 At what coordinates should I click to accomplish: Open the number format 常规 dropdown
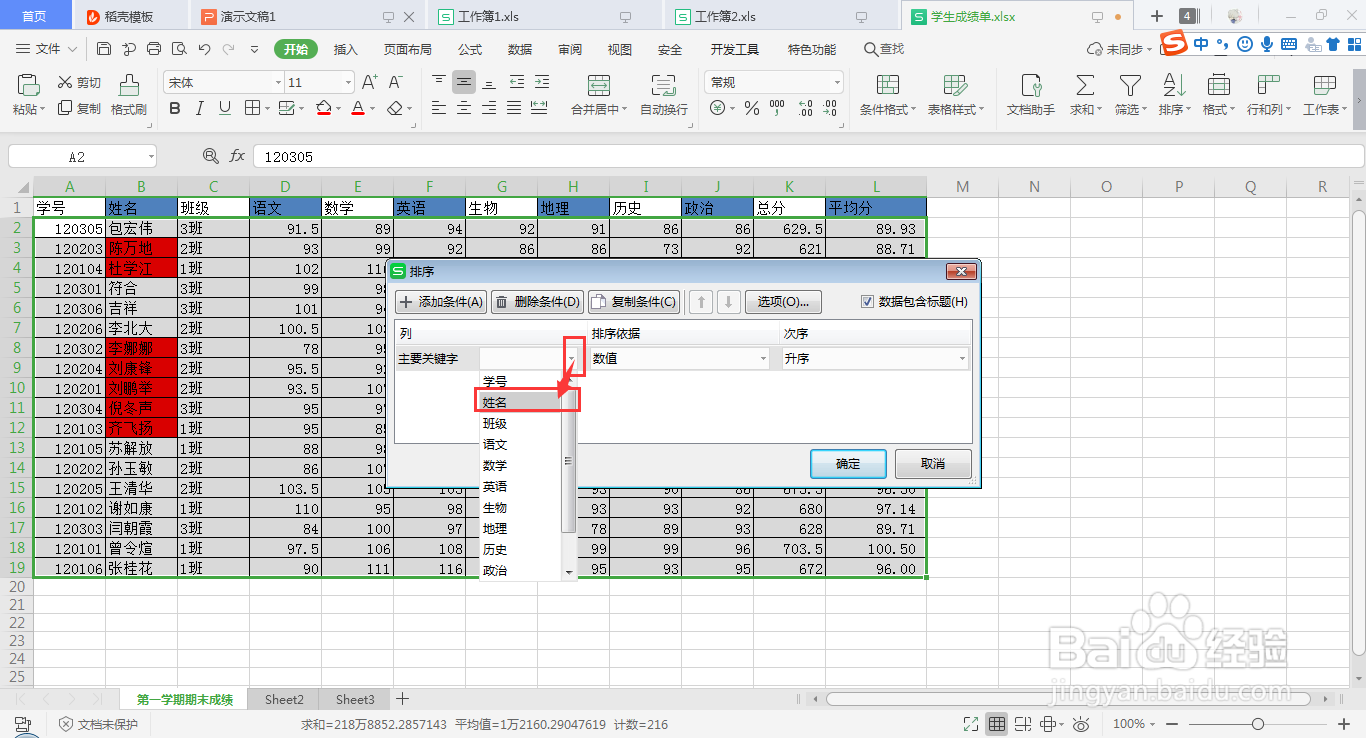pos(837,82)
